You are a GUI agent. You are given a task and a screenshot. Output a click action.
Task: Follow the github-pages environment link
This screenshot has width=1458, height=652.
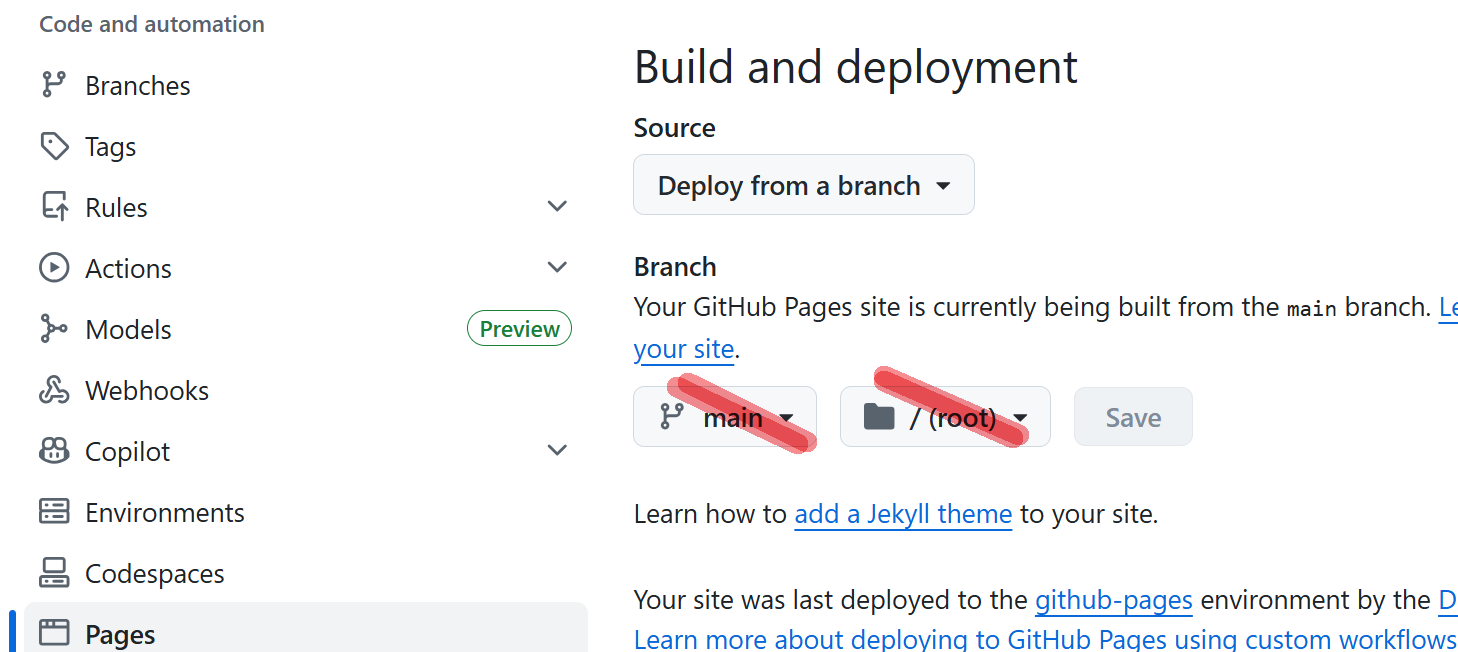tap(1113, 600)
